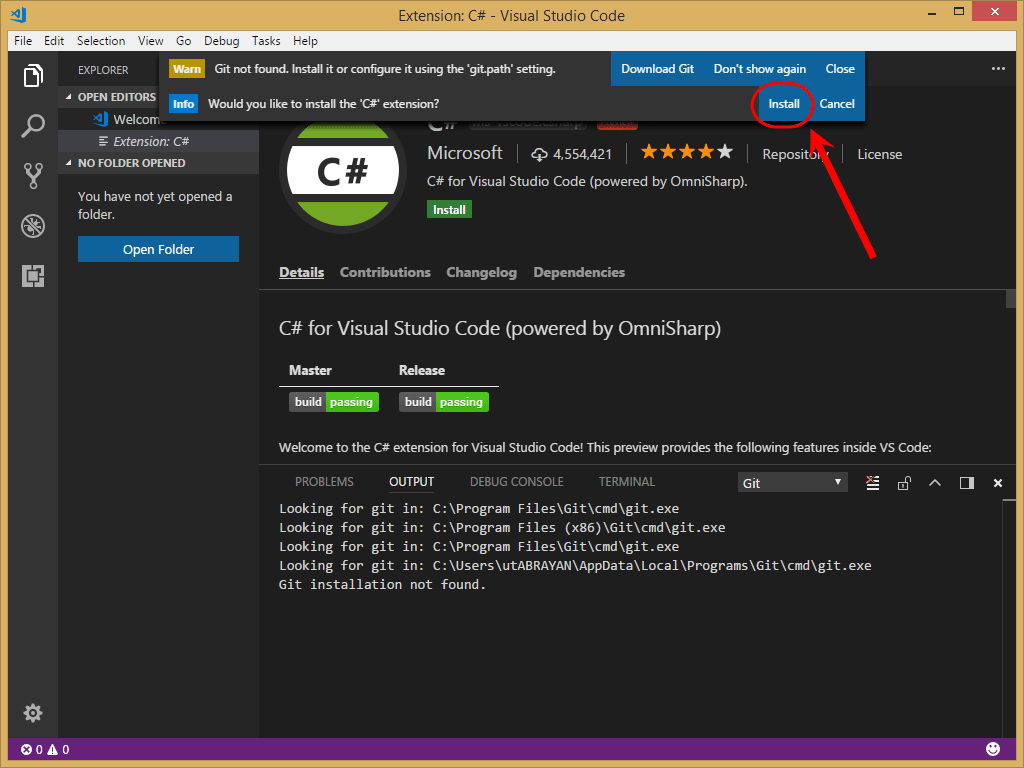Click the green Install extension button

(449, 210)
